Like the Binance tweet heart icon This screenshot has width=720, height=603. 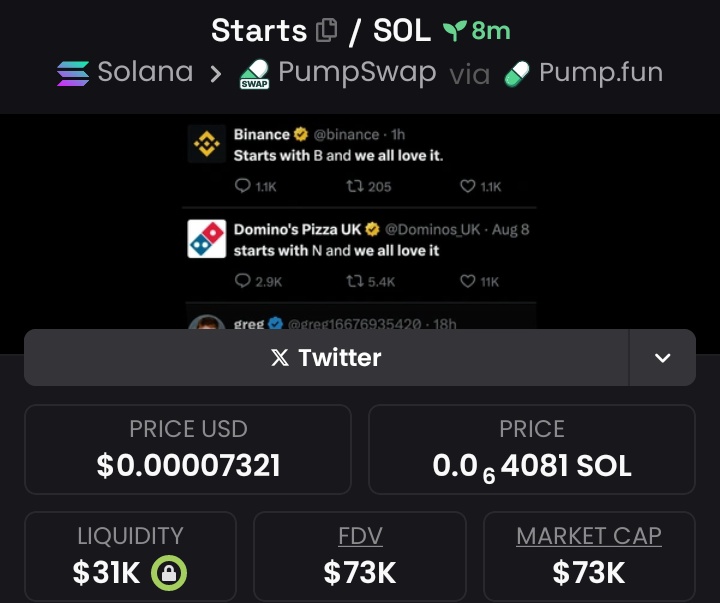[467, 186]
